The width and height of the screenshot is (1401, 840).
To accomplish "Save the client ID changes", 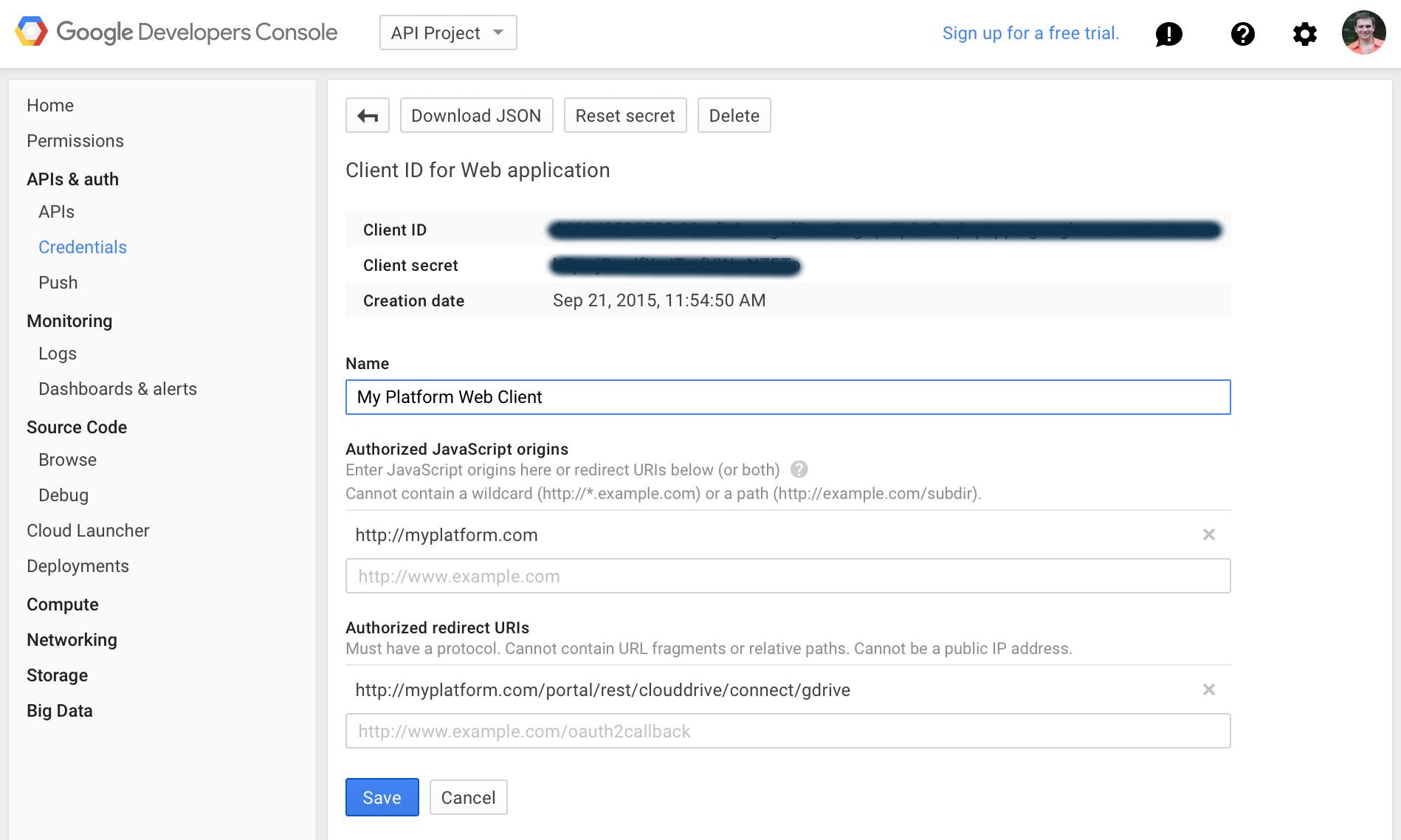I will pos(382,798).
